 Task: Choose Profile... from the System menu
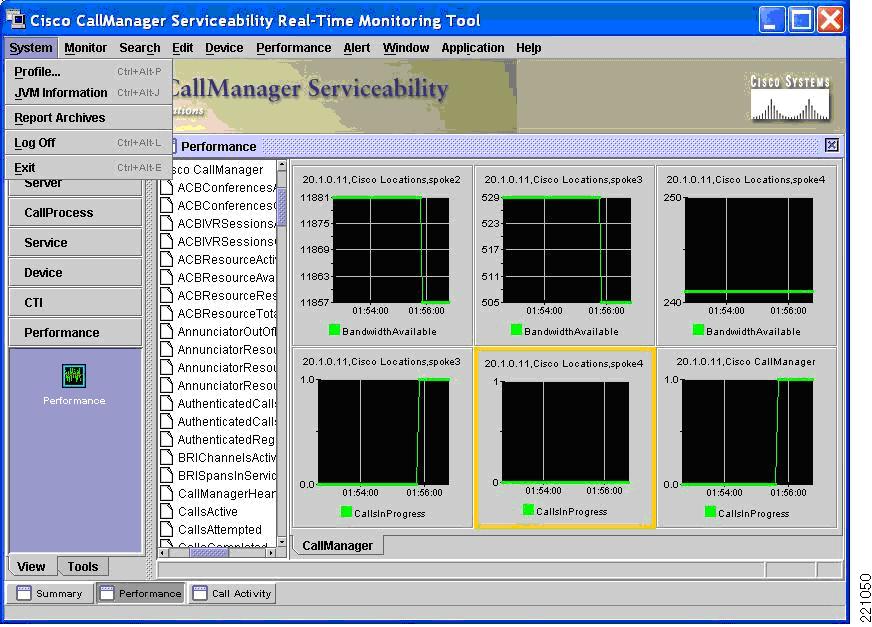pos(88,72)
